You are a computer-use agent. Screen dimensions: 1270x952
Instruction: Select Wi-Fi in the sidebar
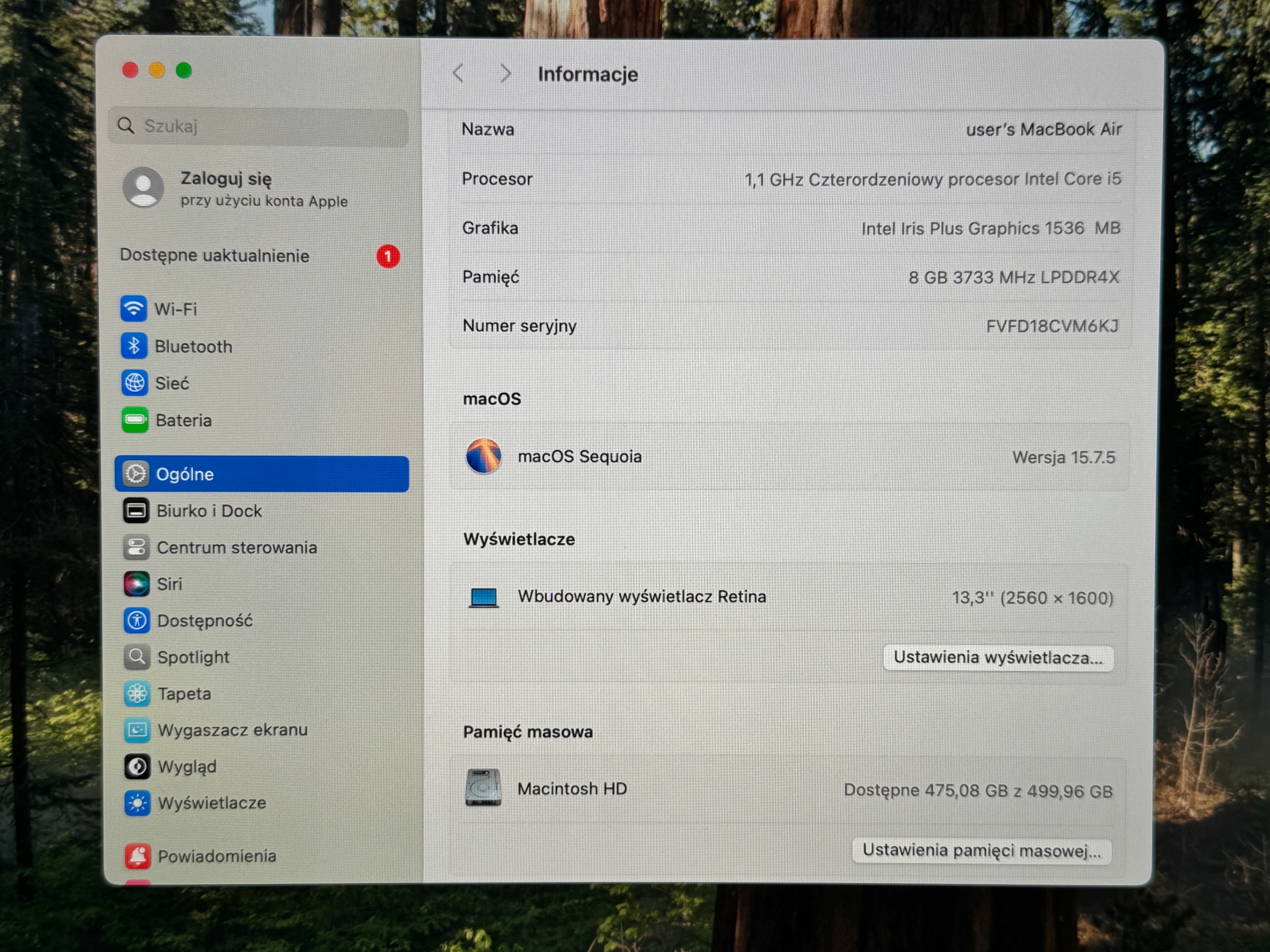(262, 309)
